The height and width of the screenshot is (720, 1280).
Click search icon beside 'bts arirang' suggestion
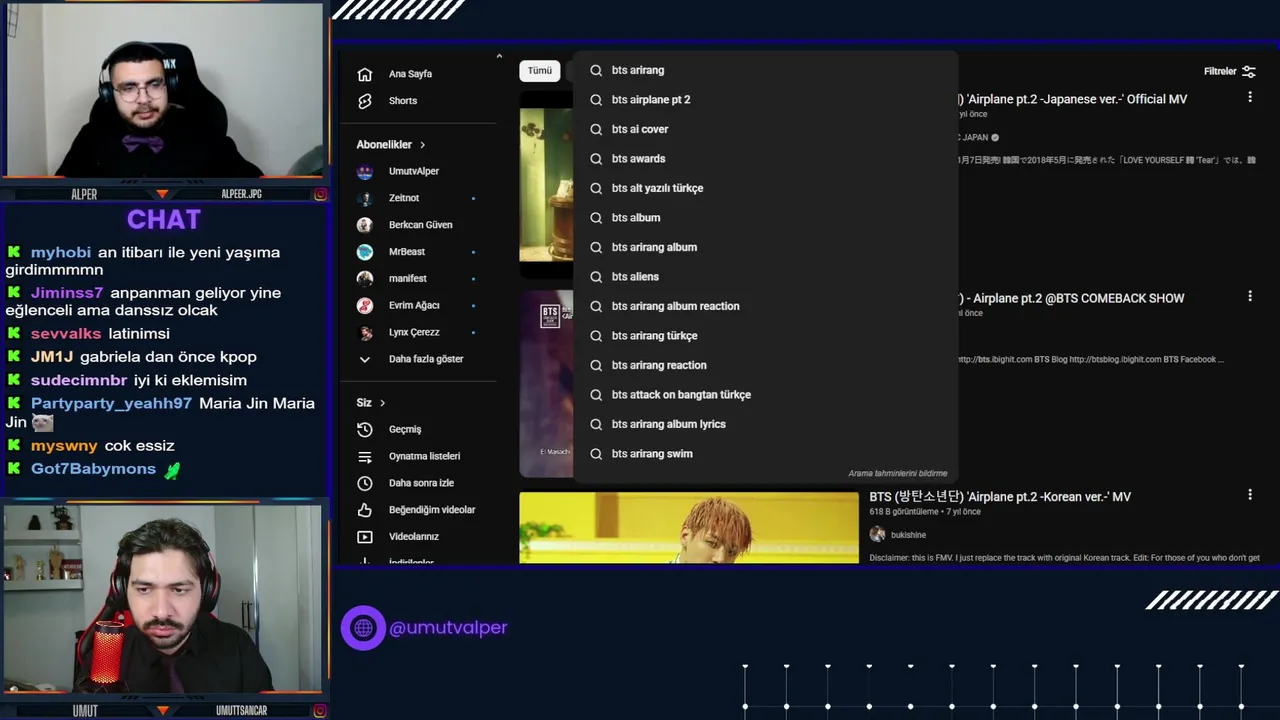596,70
